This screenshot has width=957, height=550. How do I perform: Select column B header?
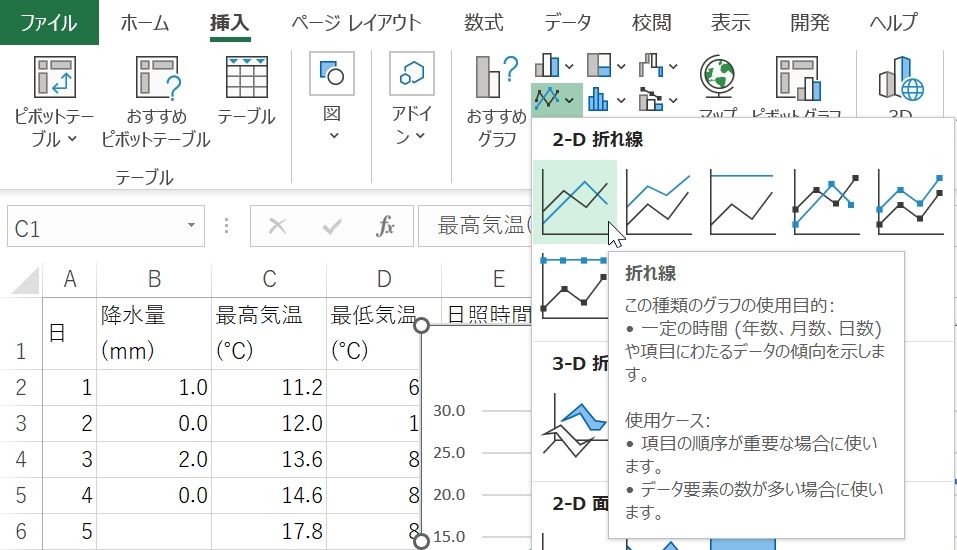154,279
